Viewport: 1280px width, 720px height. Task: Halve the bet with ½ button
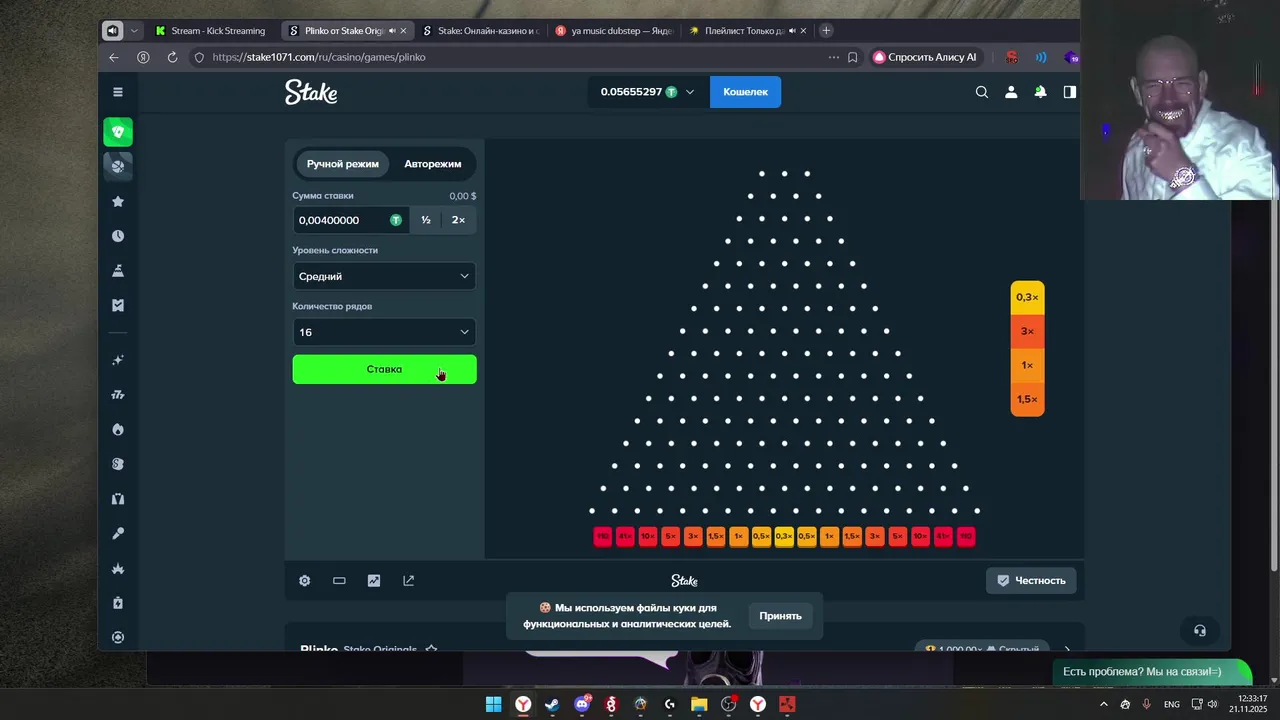[426, 220]
